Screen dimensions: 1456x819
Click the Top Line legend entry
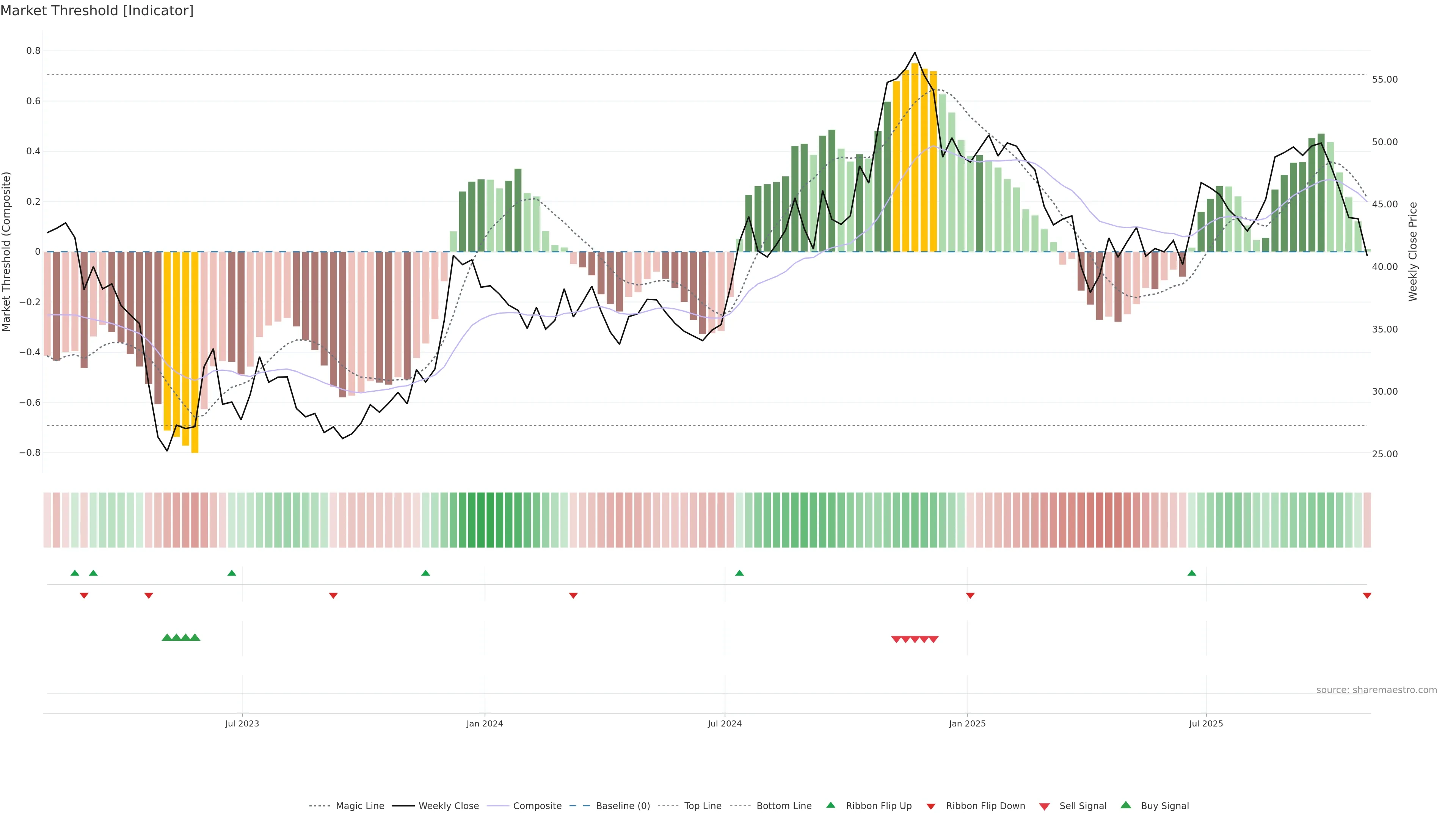click(x=703, y=806)
